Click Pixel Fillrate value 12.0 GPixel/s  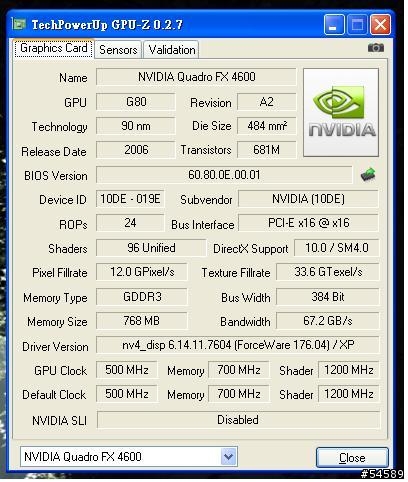tap(142, 272)
